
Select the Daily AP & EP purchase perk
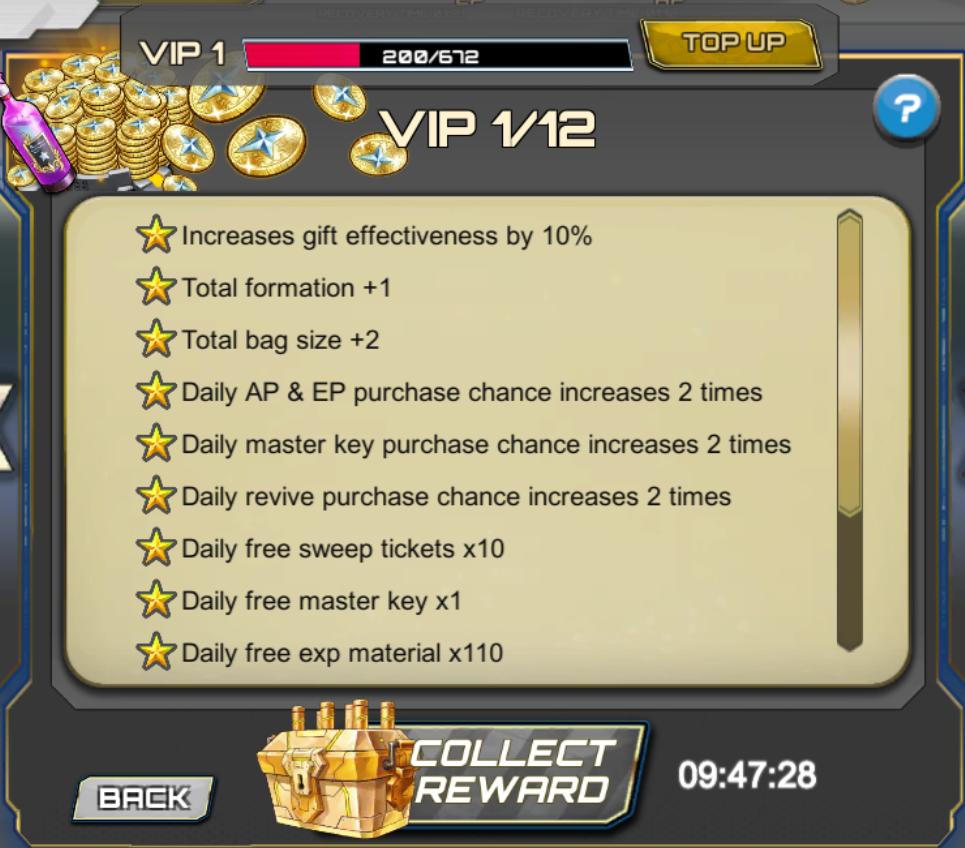(449, 392)
